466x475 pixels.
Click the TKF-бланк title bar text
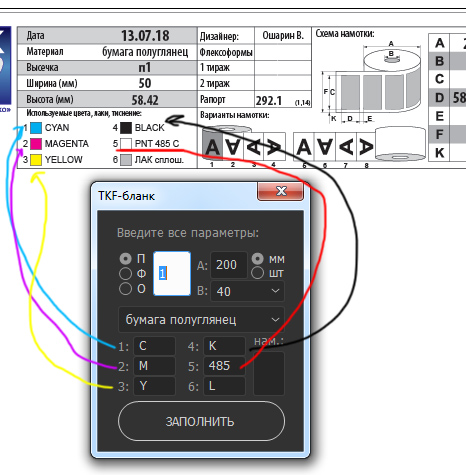click(126, 196)
